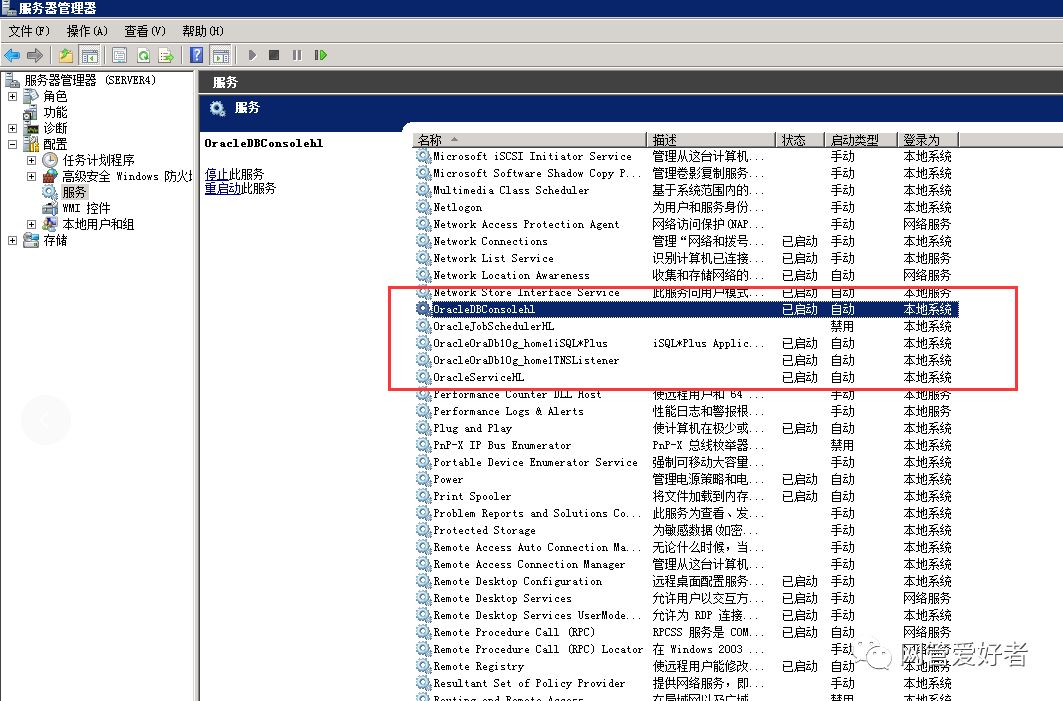Expand the 诊断 tree node
Image resolution: width=1063 pixels, height=701 pixels.
point(12,128)
